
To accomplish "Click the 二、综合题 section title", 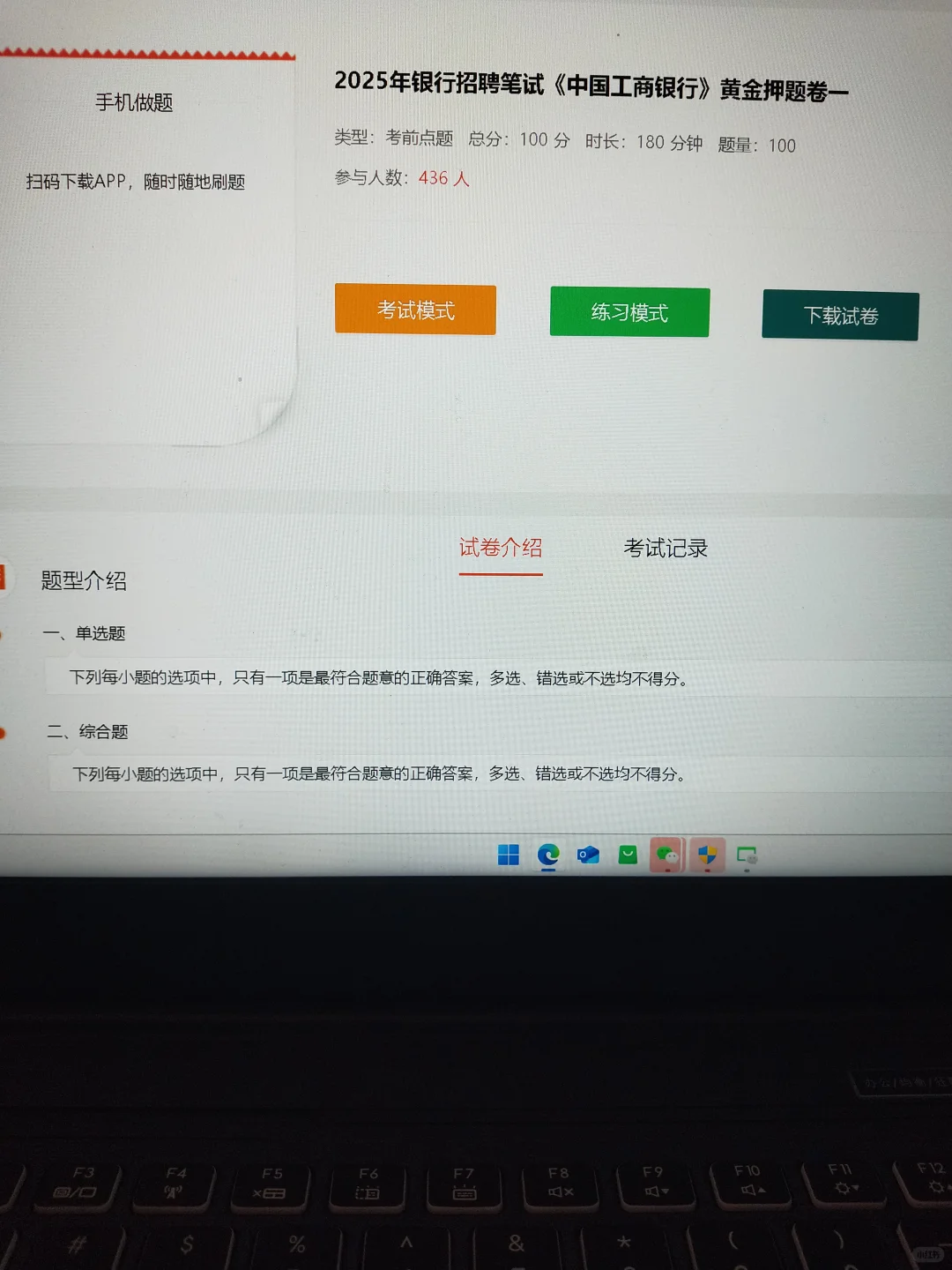I will pyautogui.click(x=87, y=731).
